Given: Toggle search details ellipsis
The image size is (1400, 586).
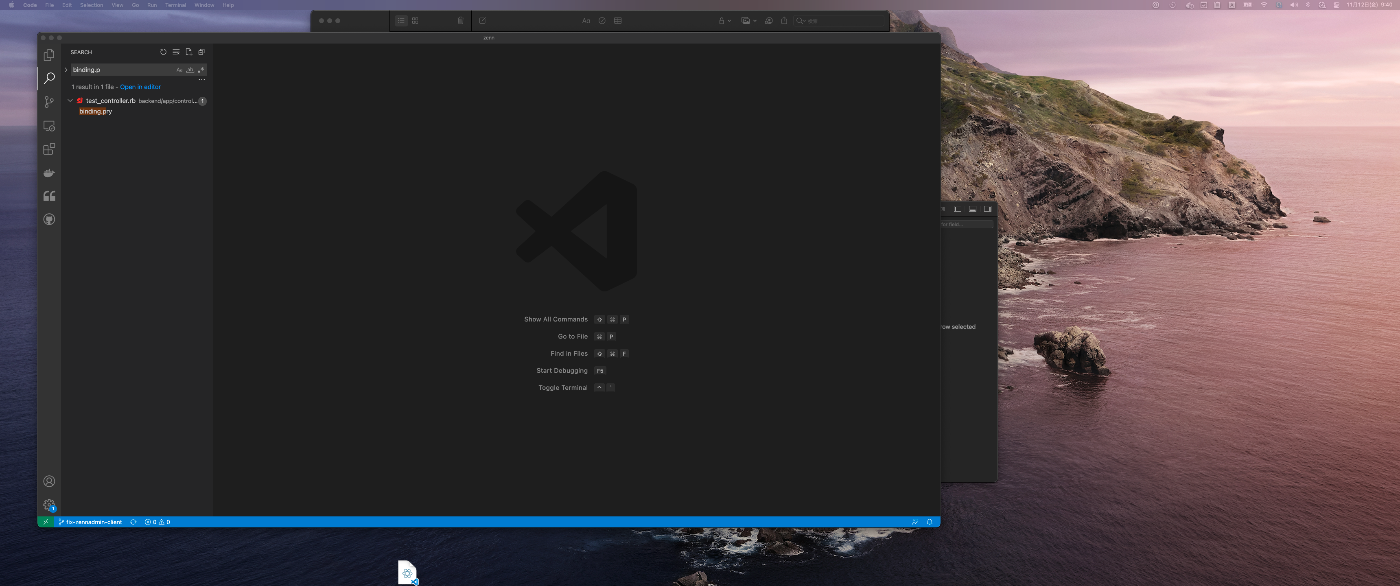Looking at the screenshot, I should pyautogui.click(x=202, y=79).
